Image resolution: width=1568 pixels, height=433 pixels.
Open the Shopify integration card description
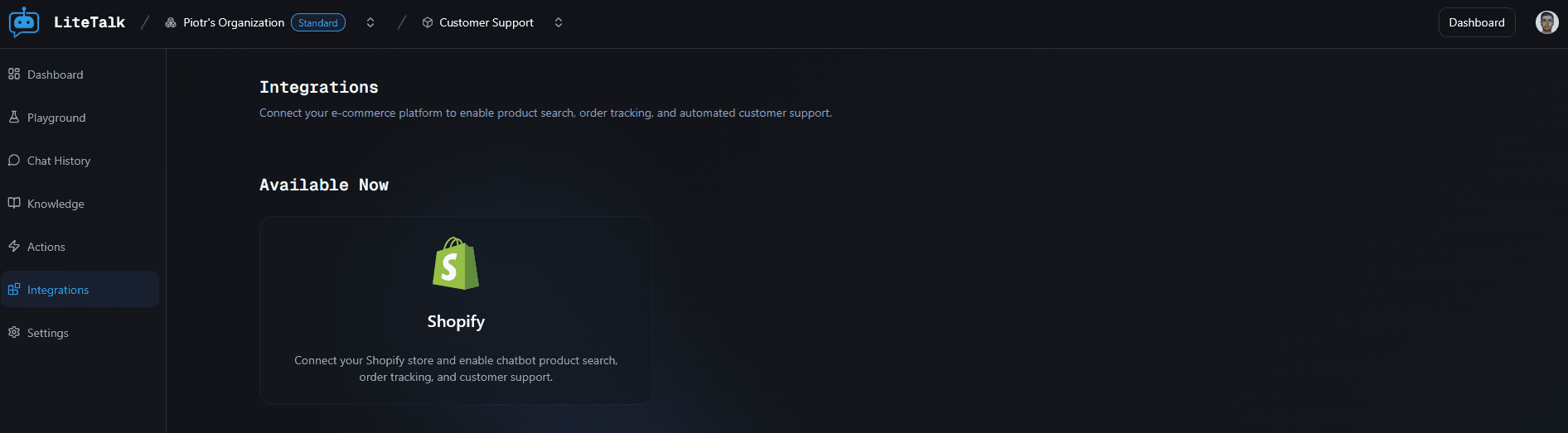click(456, 368)
